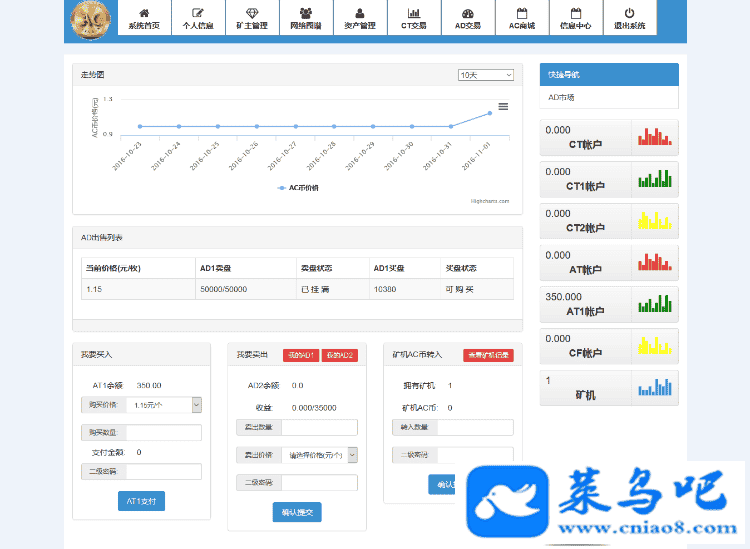Open 系统首页 home icon in navbar
Image resolution: width=750 pixels, height=549 pixels.
click(x=144, y=13)
